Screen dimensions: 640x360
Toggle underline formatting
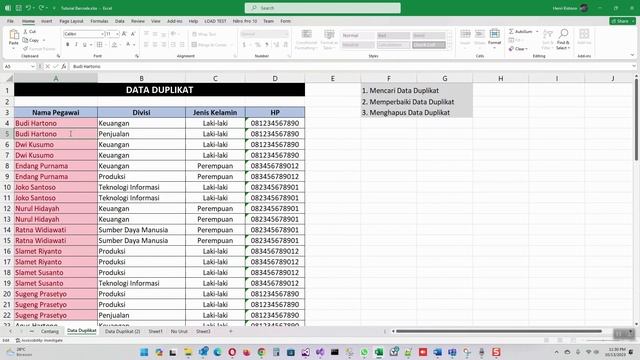[x=84, y=44]
